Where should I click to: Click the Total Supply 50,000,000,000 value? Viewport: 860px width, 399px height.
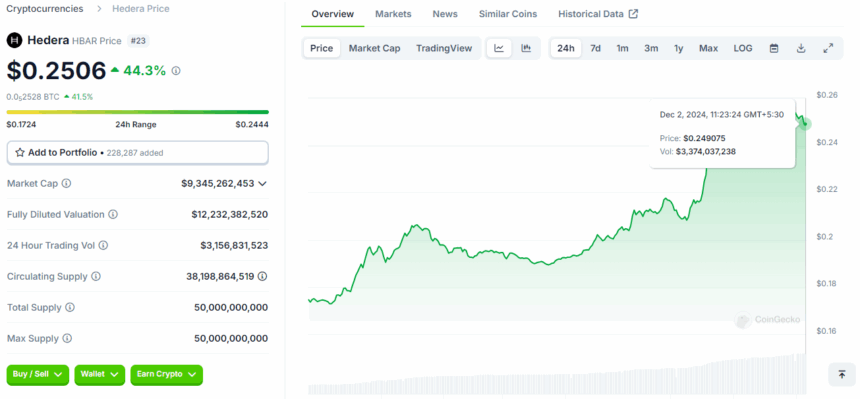pos(231,307)
